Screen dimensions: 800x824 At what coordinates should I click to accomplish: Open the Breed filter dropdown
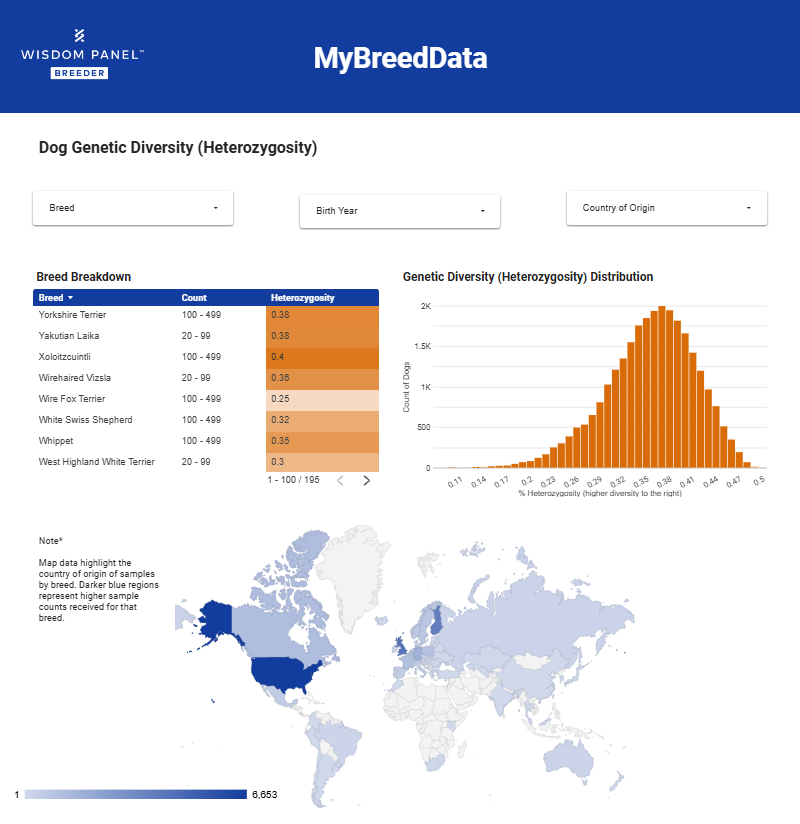(x=133, y=208)
